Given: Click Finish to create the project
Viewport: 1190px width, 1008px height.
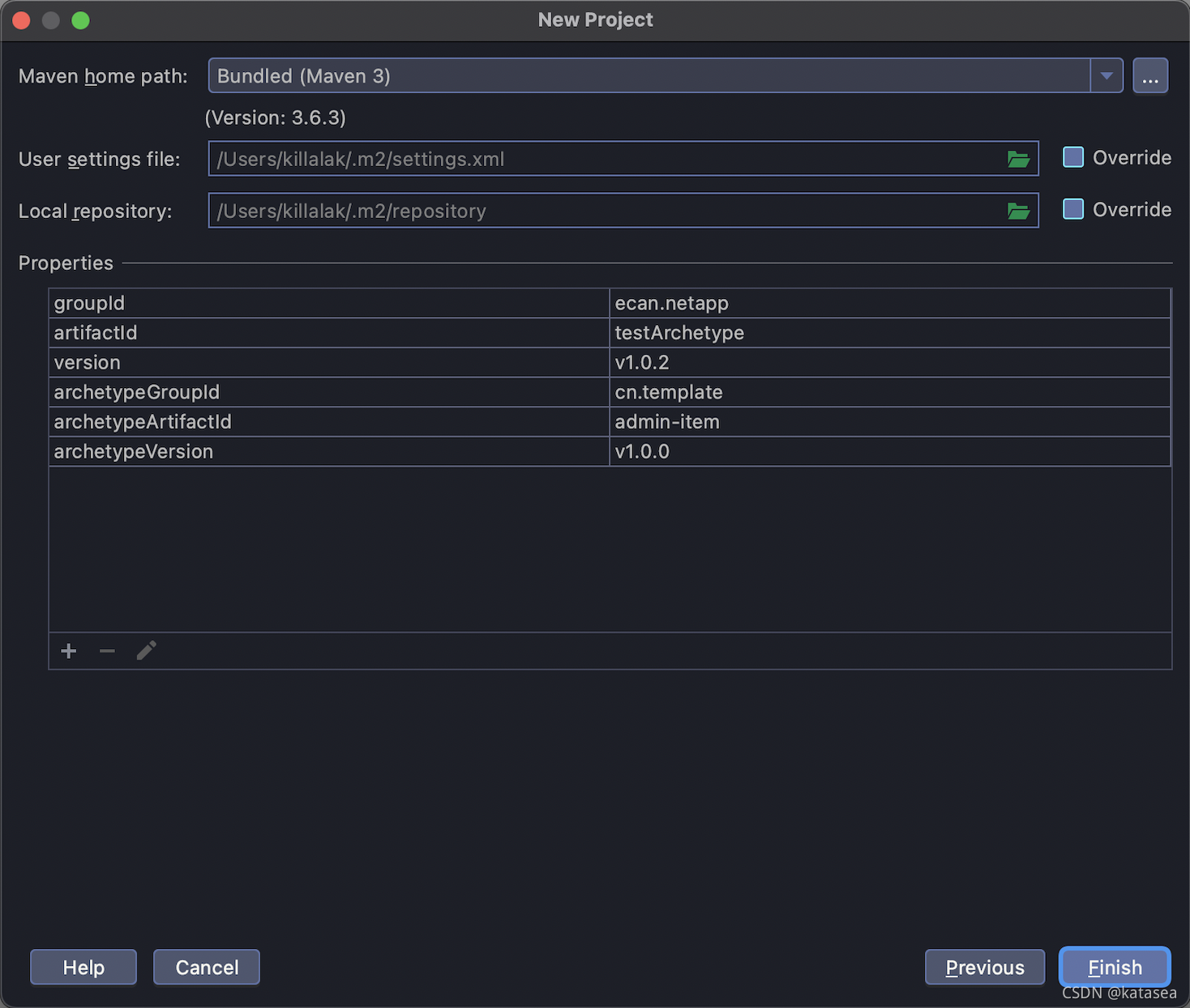Looking at the screenshot, I should pyautogui.click(x=1115, y=967).
